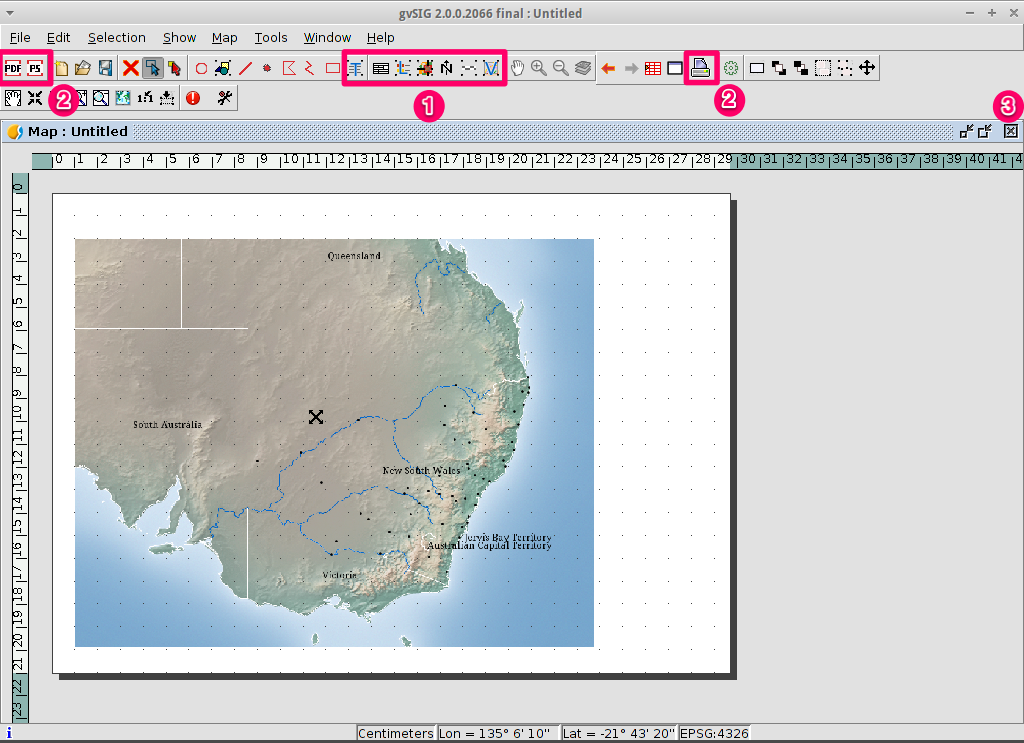Viewport: 1024px width, 743px height.
Task: Click the red exclamation warning icon
Action: coord(193,98)
